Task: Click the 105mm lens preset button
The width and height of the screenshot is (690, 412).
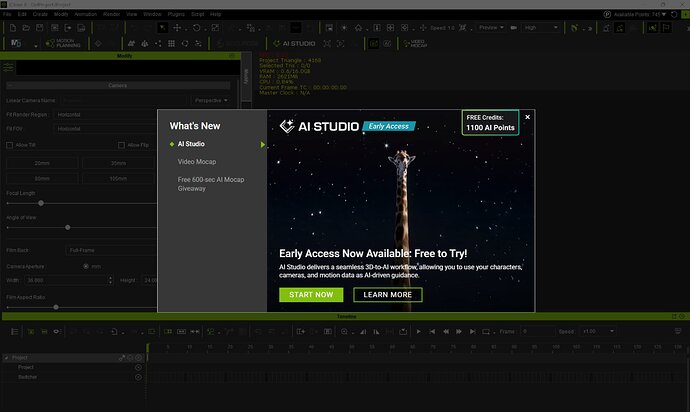Action: click(x=118, y=179)
